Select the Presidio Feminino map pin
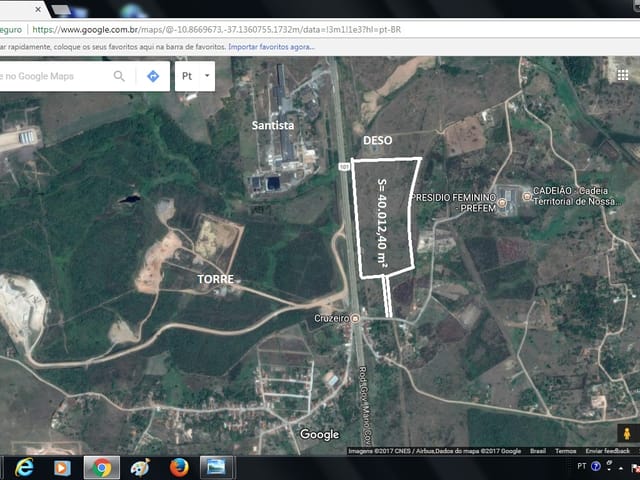This screenshot has width=640, height=480. coord(502,202)
